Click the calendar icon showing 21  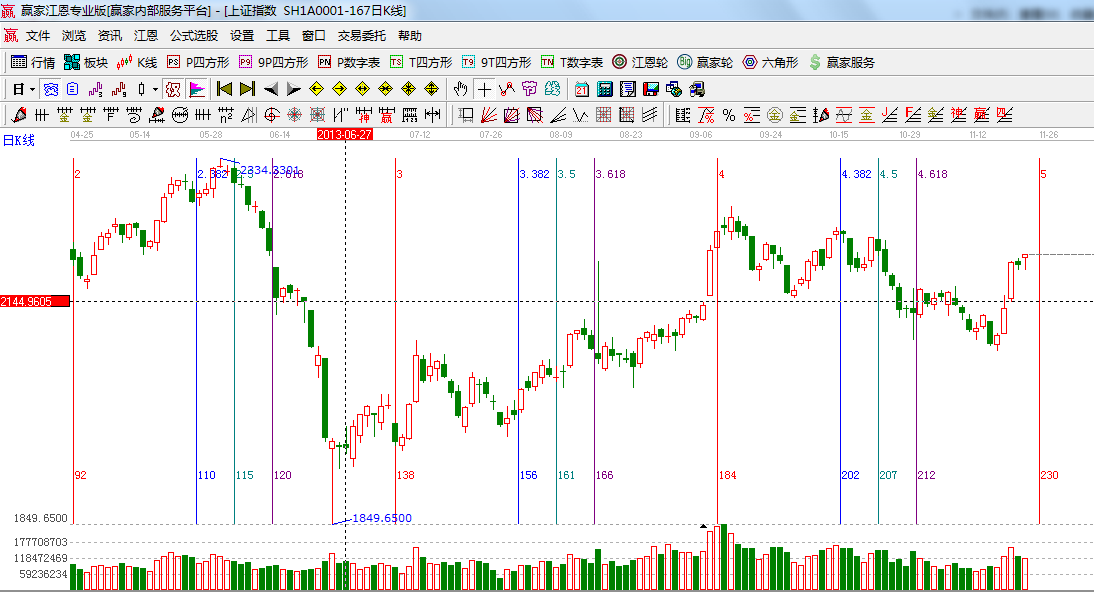point(582,89)
